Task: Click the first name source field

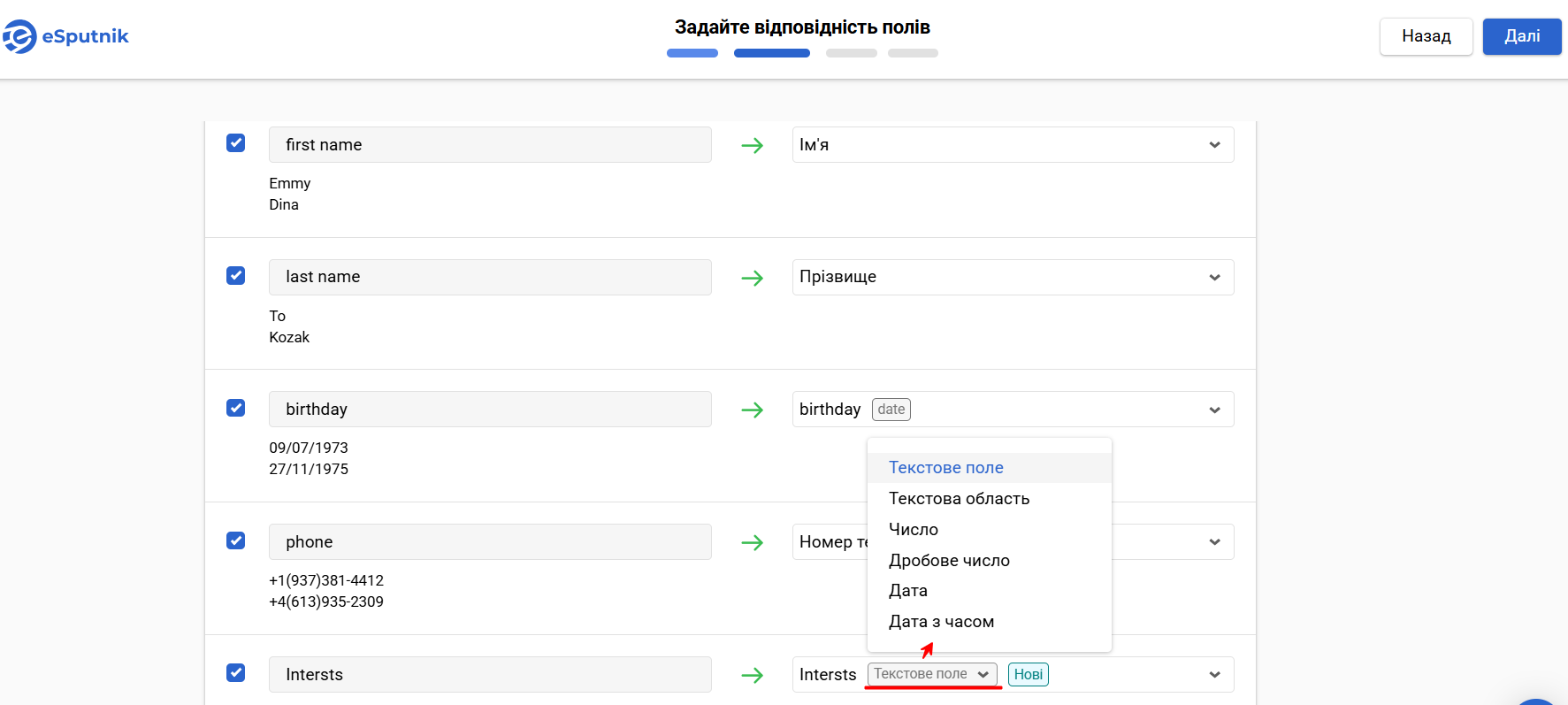Action: (490, 145)
